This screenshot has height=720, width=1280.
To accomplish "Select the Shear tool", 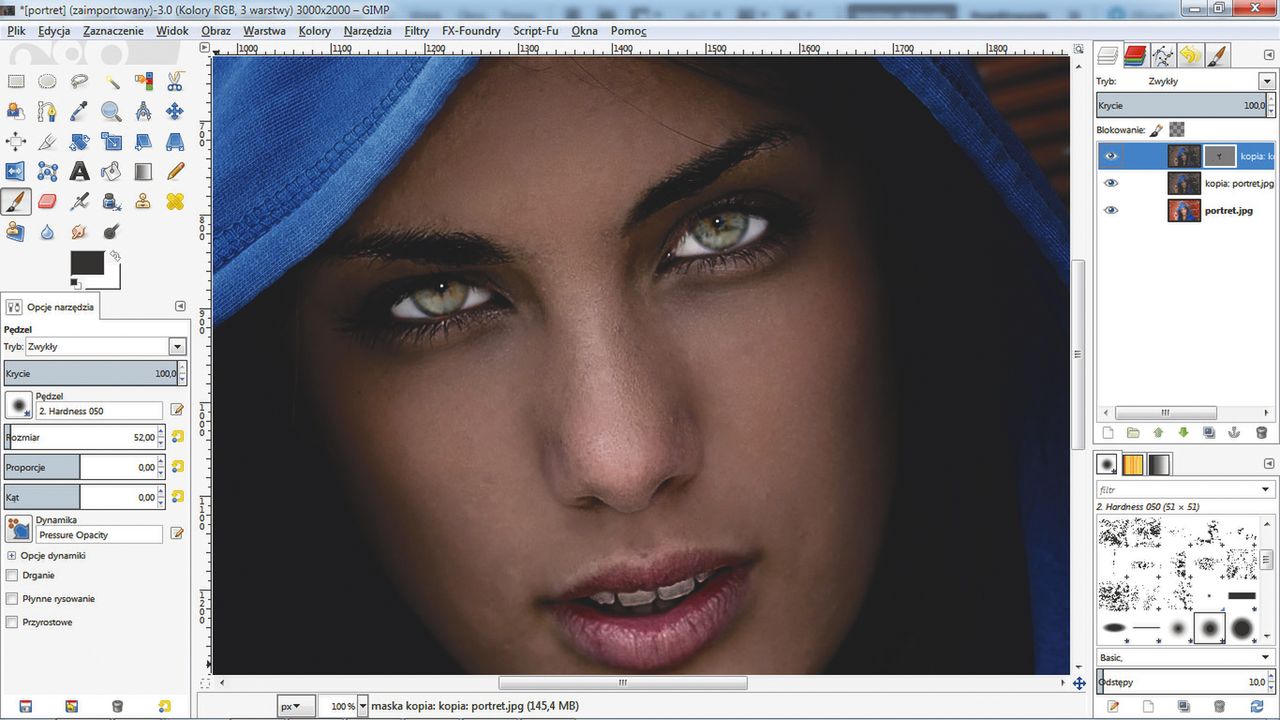I will point(143,141).
